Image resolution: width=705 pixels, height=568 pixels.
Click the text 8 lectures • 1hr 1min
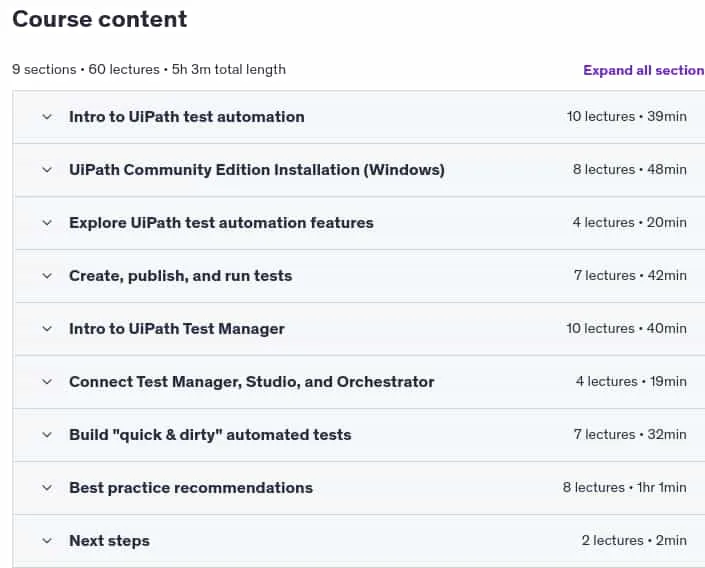click(625, 488)
